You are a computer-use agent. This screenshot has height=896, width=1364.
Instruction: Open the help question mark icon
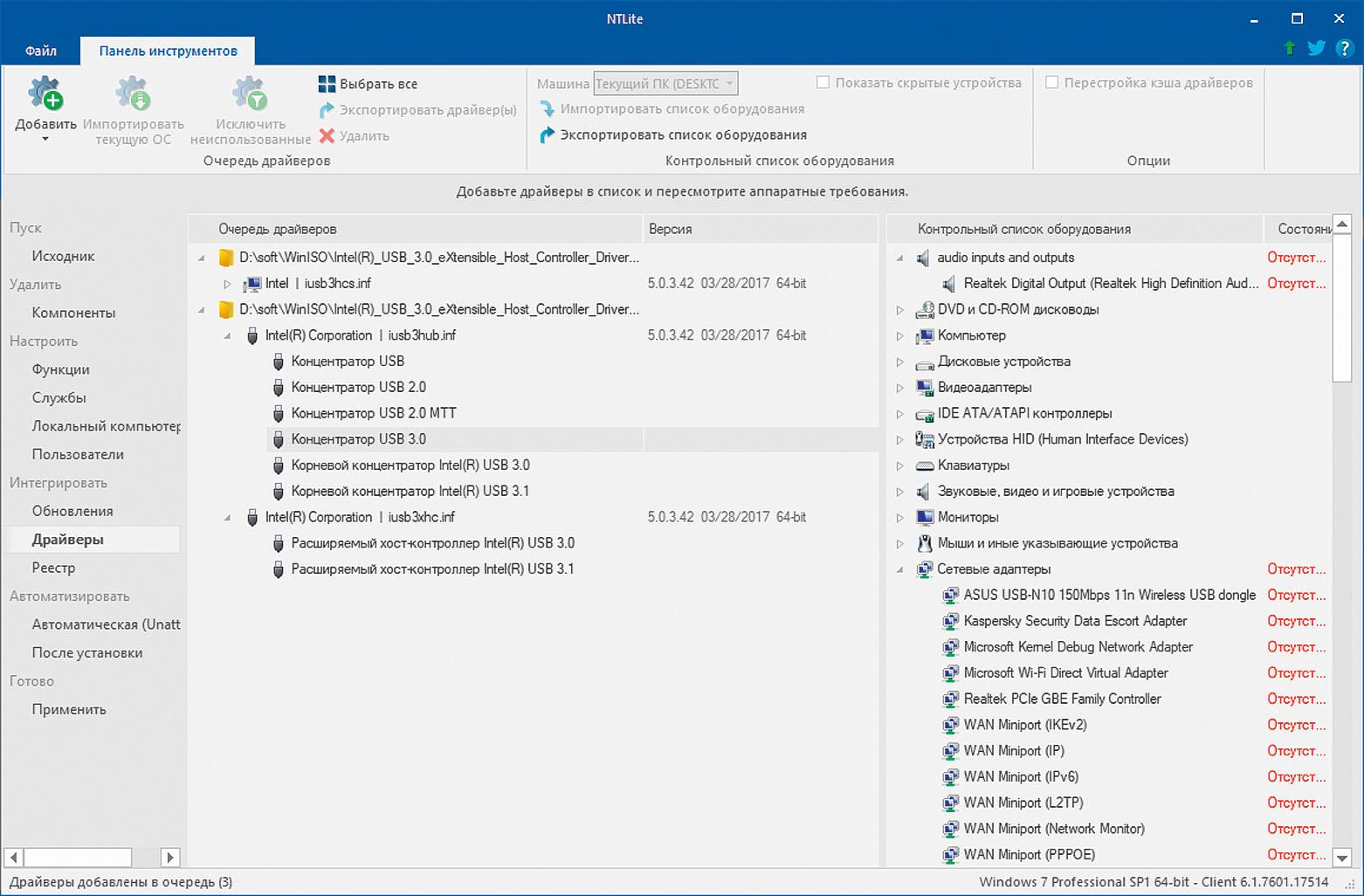tap(1344, 48)
